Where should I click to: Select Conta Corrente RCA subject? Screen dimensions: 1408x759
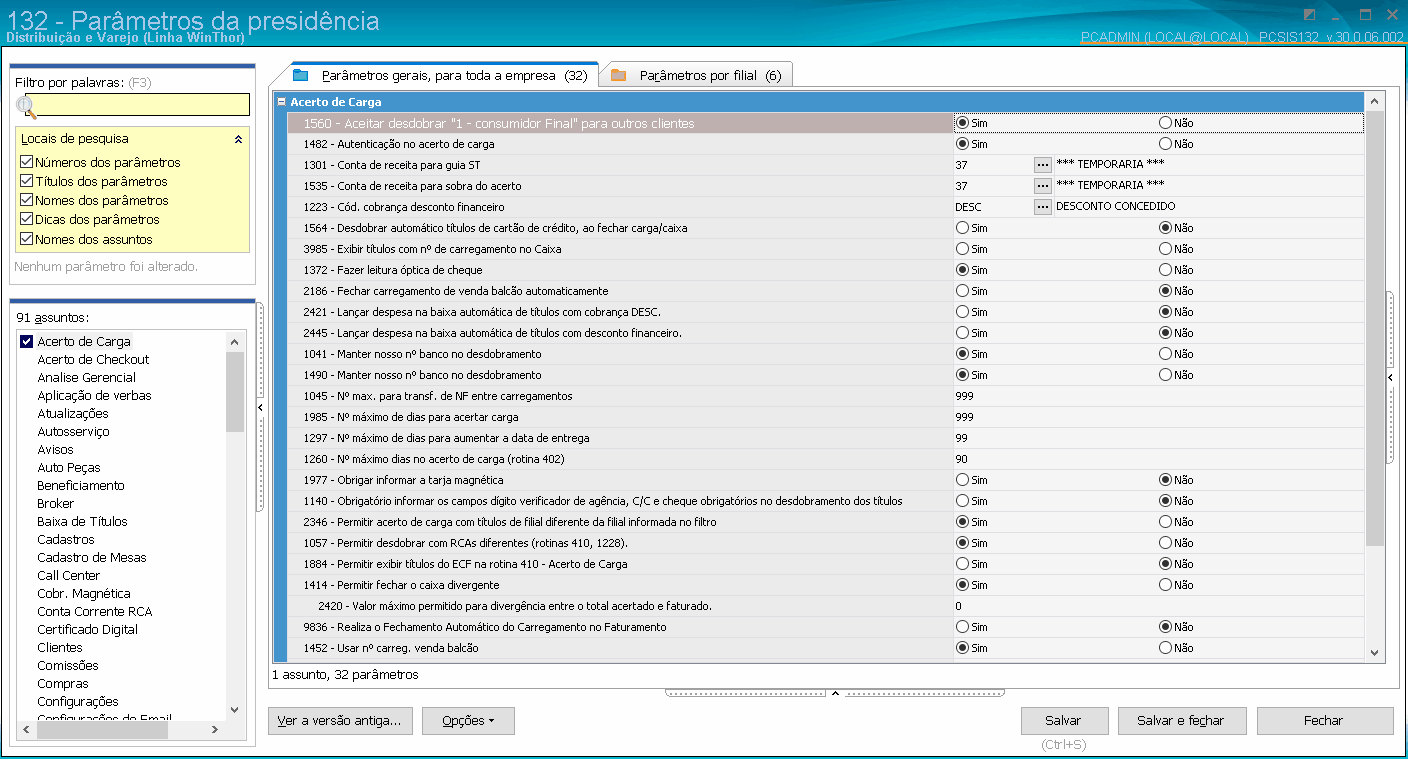(x=94, y=612)
